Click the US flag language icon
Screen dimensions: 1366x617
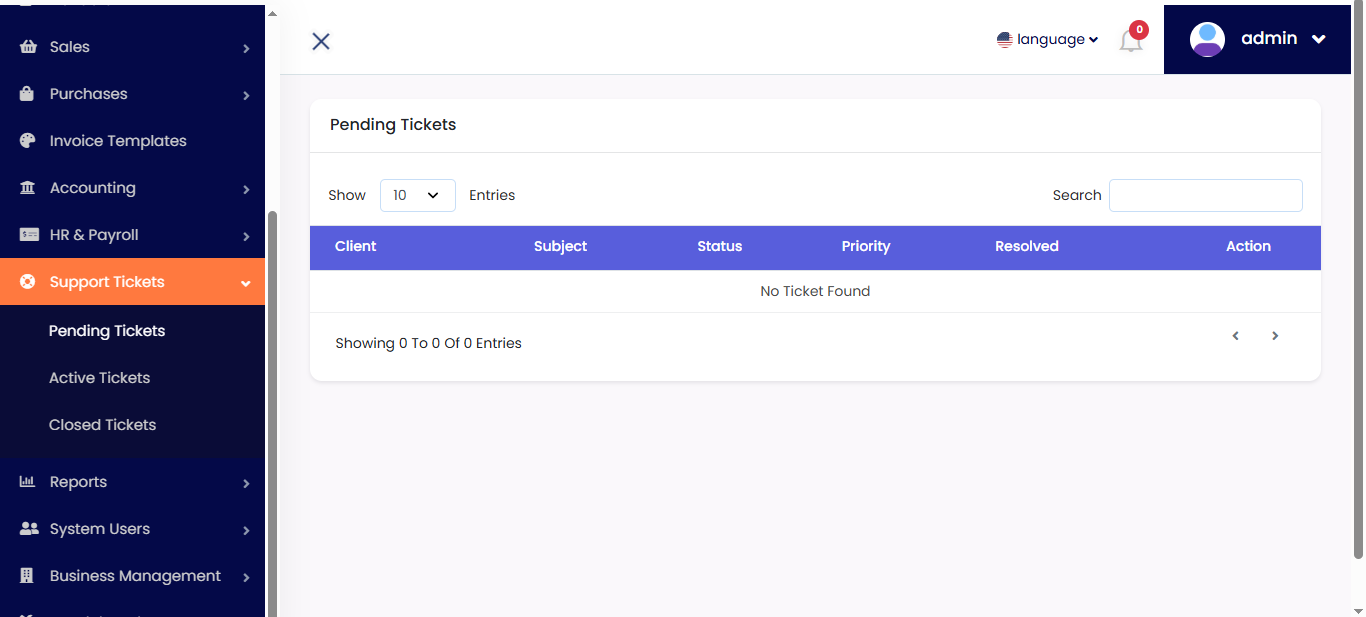pyautogui.click(x=1005, y=40)
